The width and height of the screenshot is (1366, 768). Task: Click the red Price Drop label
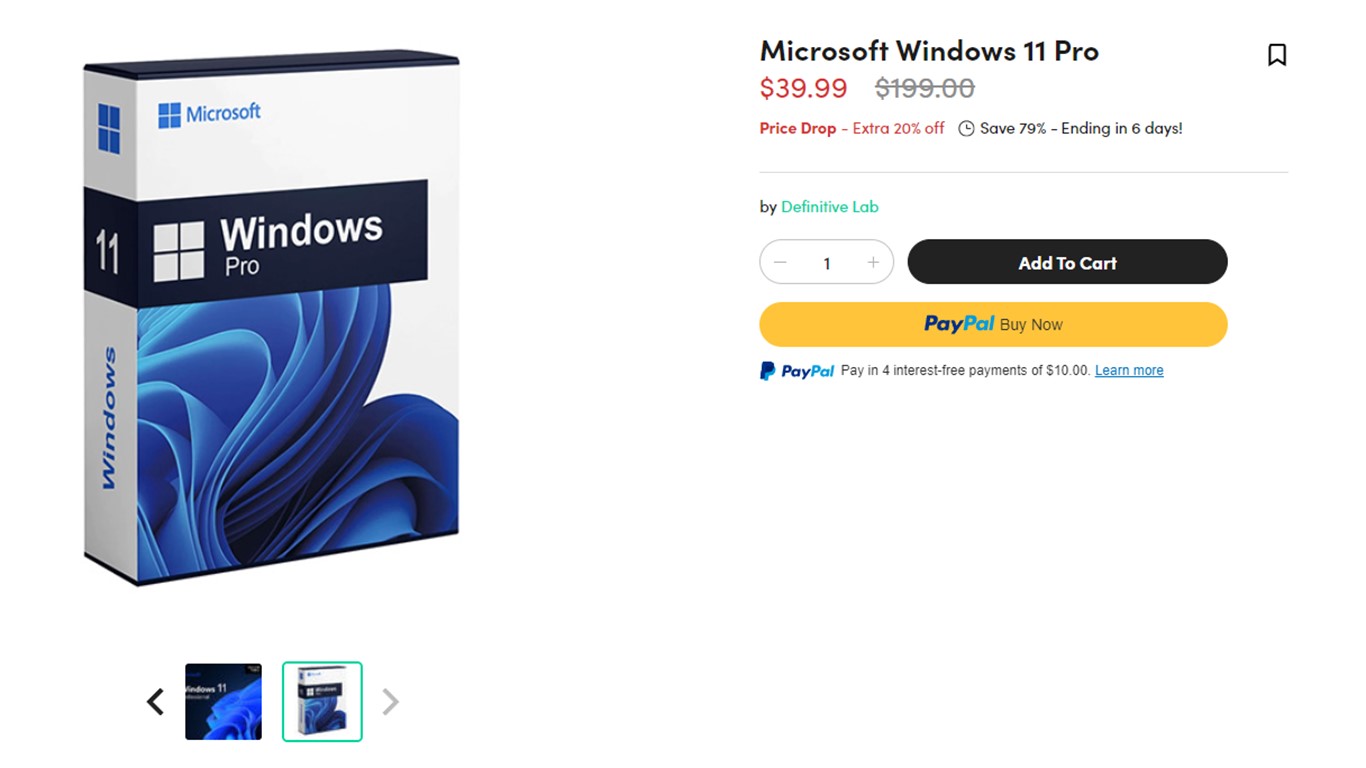coord(797,128)
